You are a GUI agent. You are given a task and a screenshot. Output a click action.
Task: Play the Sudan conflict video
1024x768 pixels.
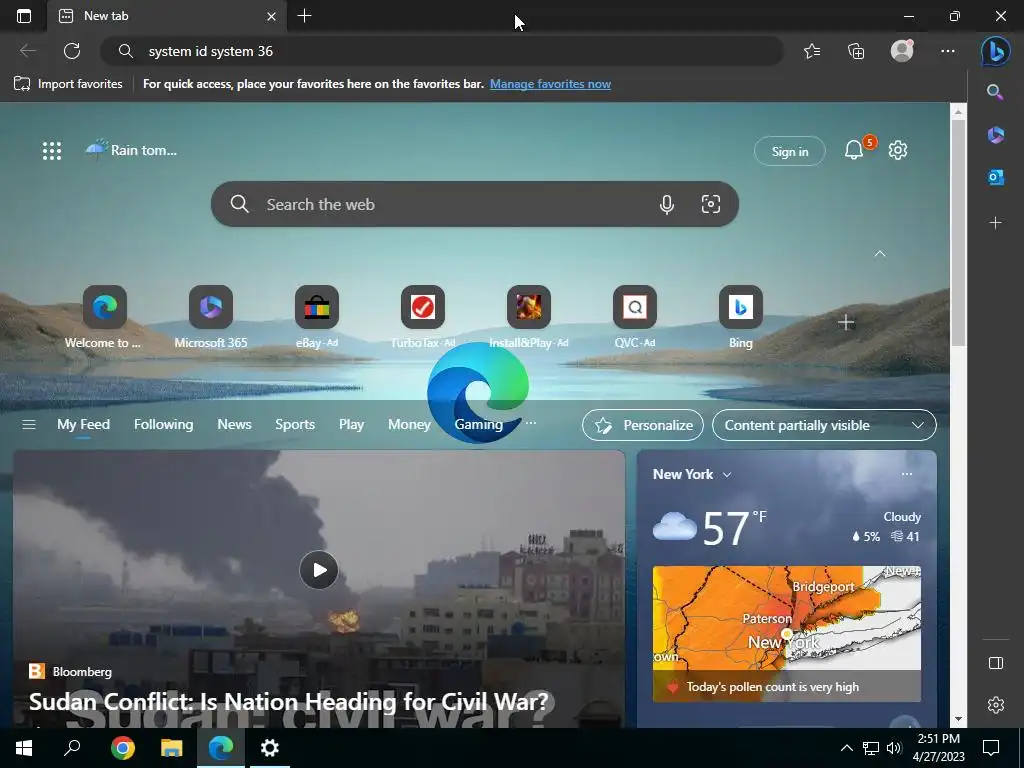[319, 570]
